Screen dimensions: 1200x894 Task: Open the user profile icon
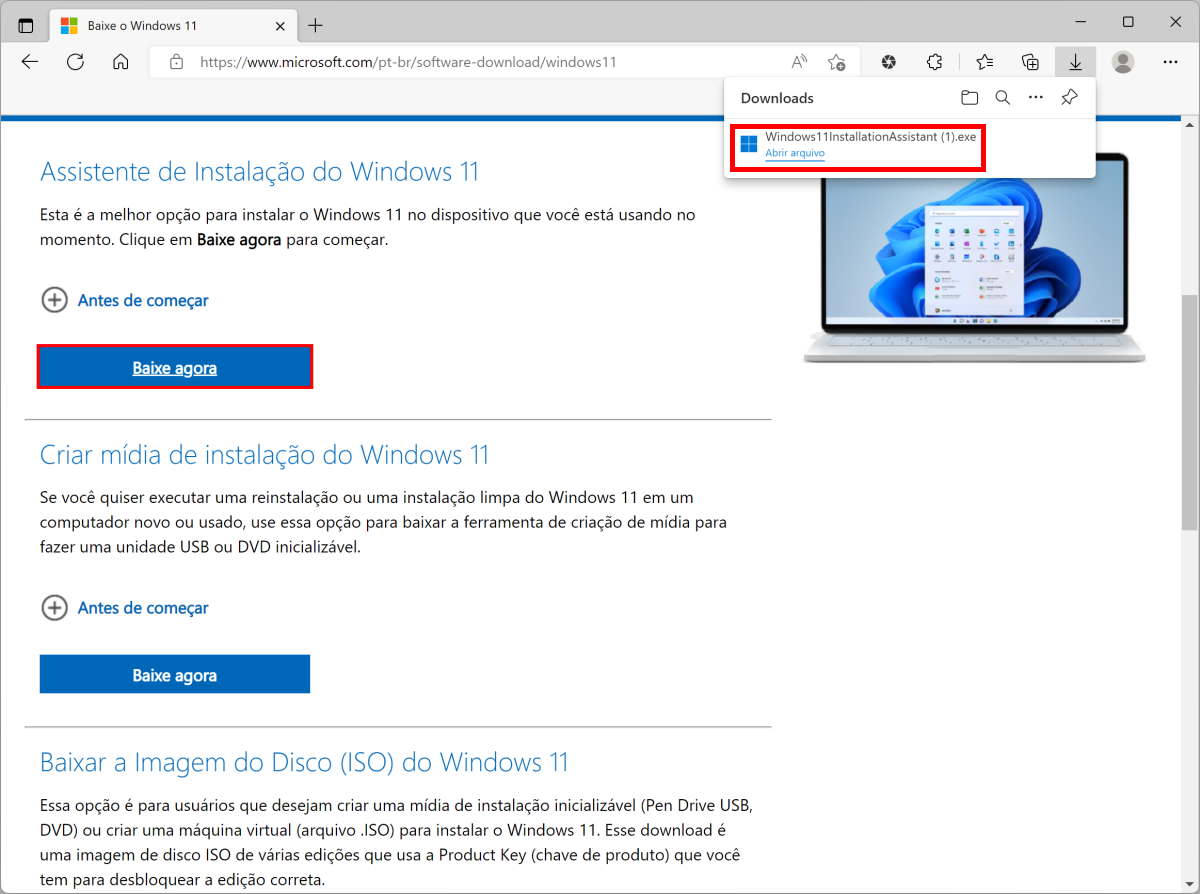coord(1123,62)
